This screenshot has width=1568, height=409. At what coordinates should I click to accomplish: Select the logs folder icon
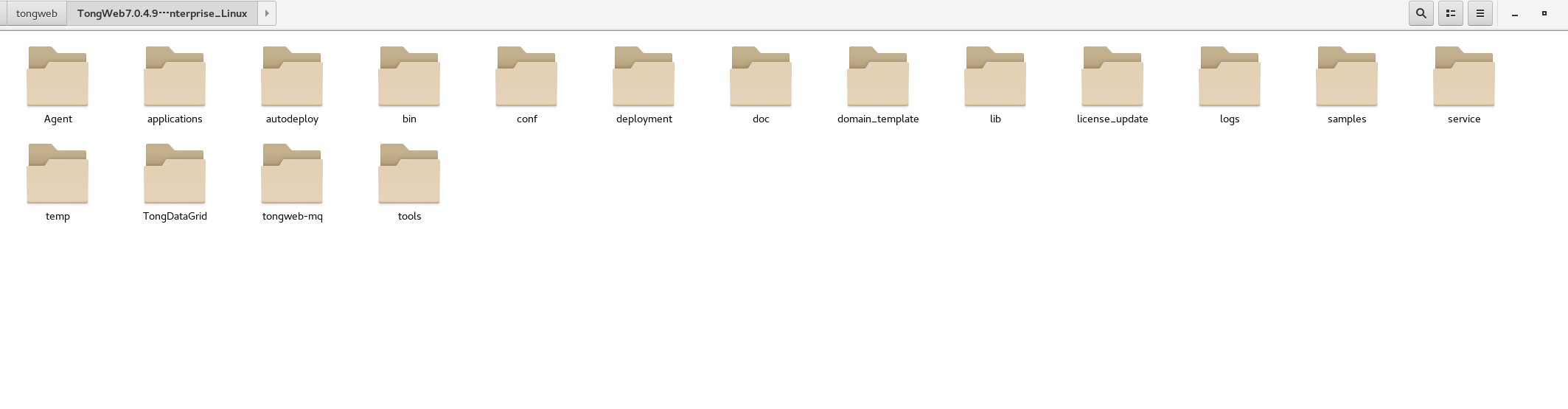pyautogui.click(x=1230, y=76)
